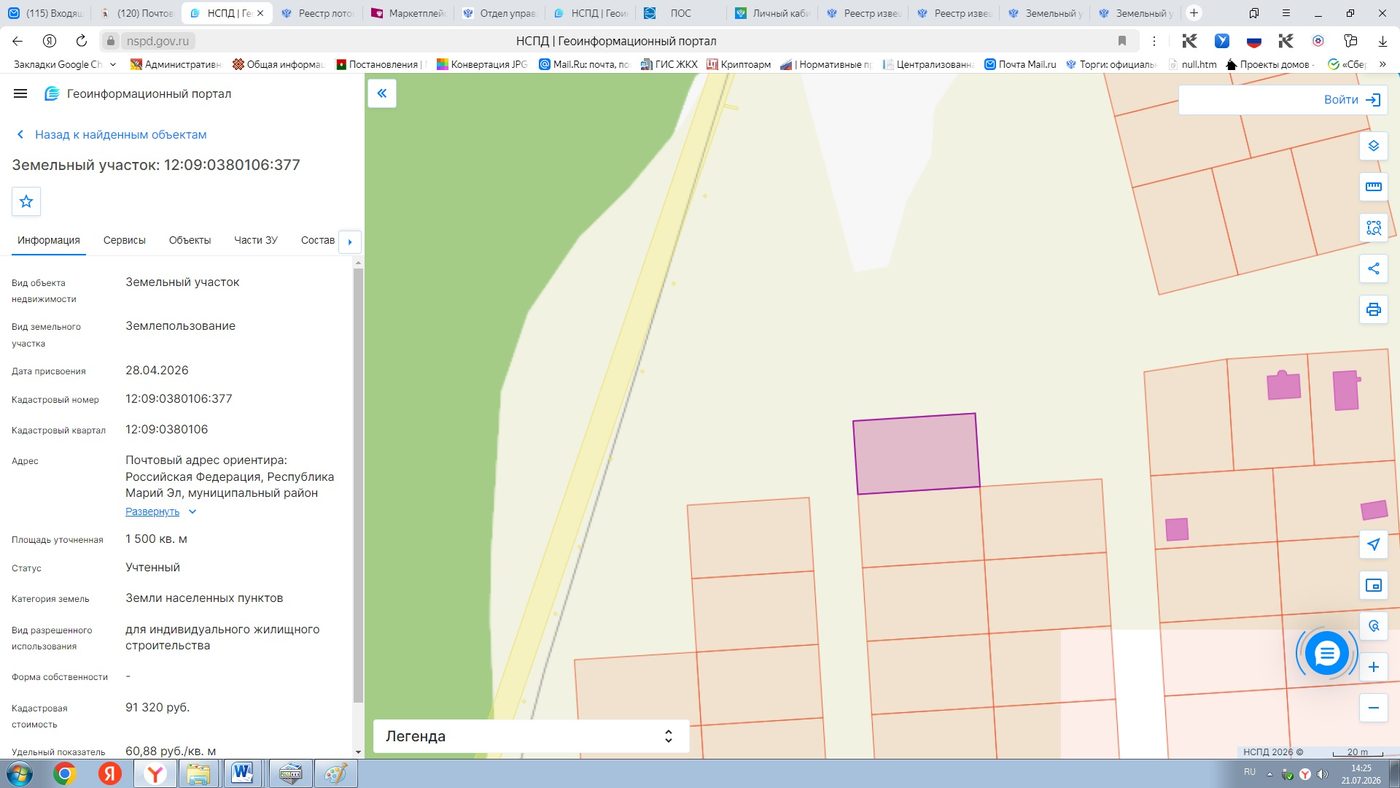Locate my position with arrow icon
The width and height of the screenshot is (1400, 788).
tap(1374, 544)
